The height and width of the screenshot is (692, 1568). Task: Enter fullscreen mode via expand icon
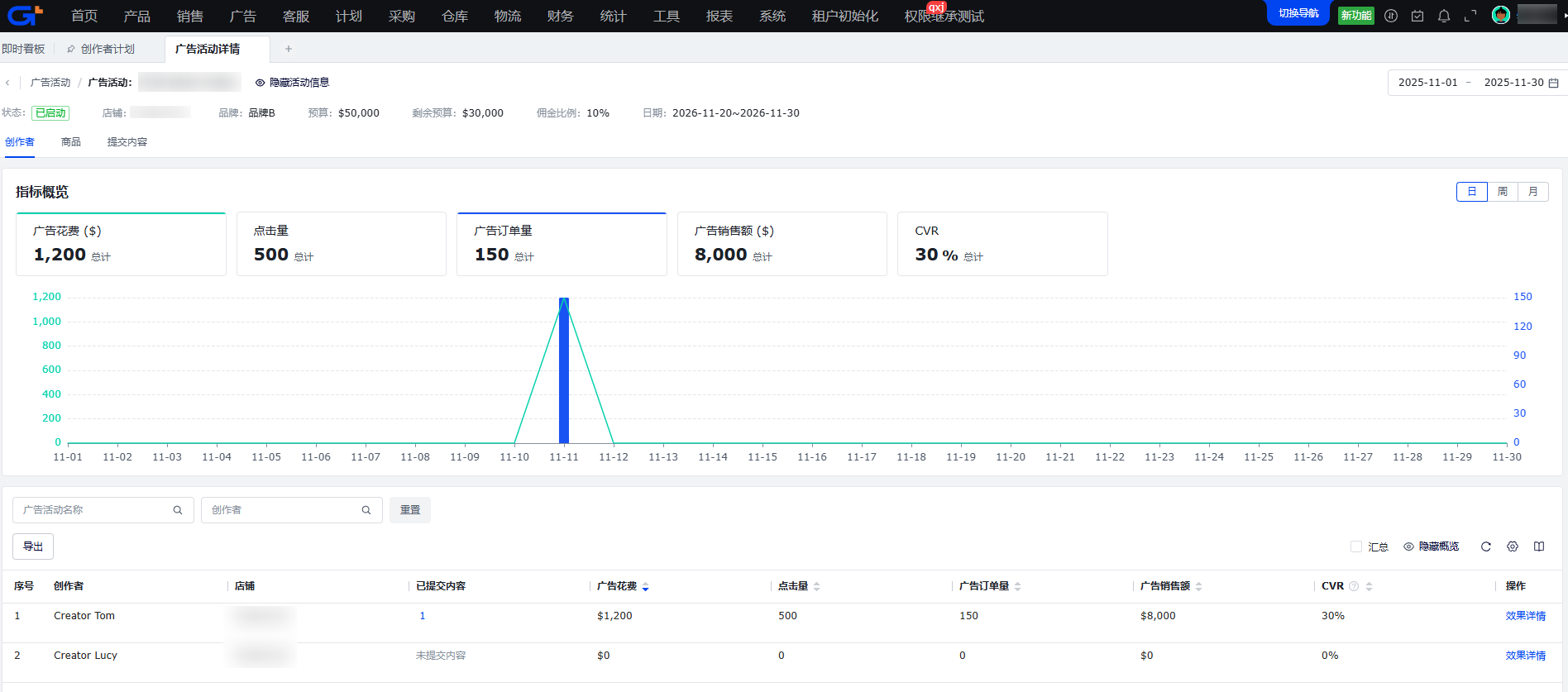[x=1470, y=16]
